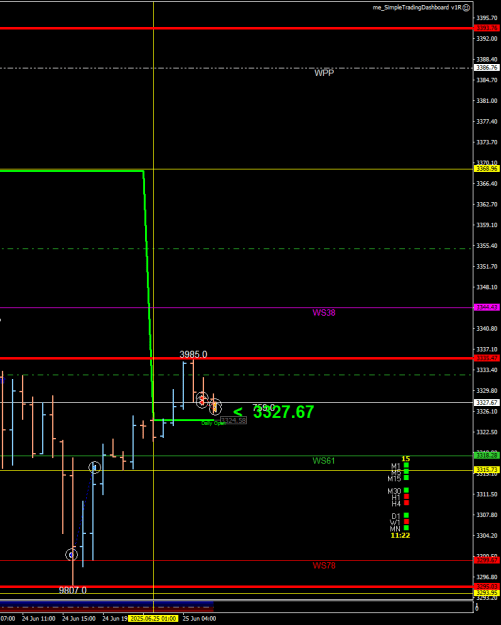The image size is (501, 625).
Task: Select the circled marker on 24 Jun 15:00 bar top
Action: (x=94, y=467)
